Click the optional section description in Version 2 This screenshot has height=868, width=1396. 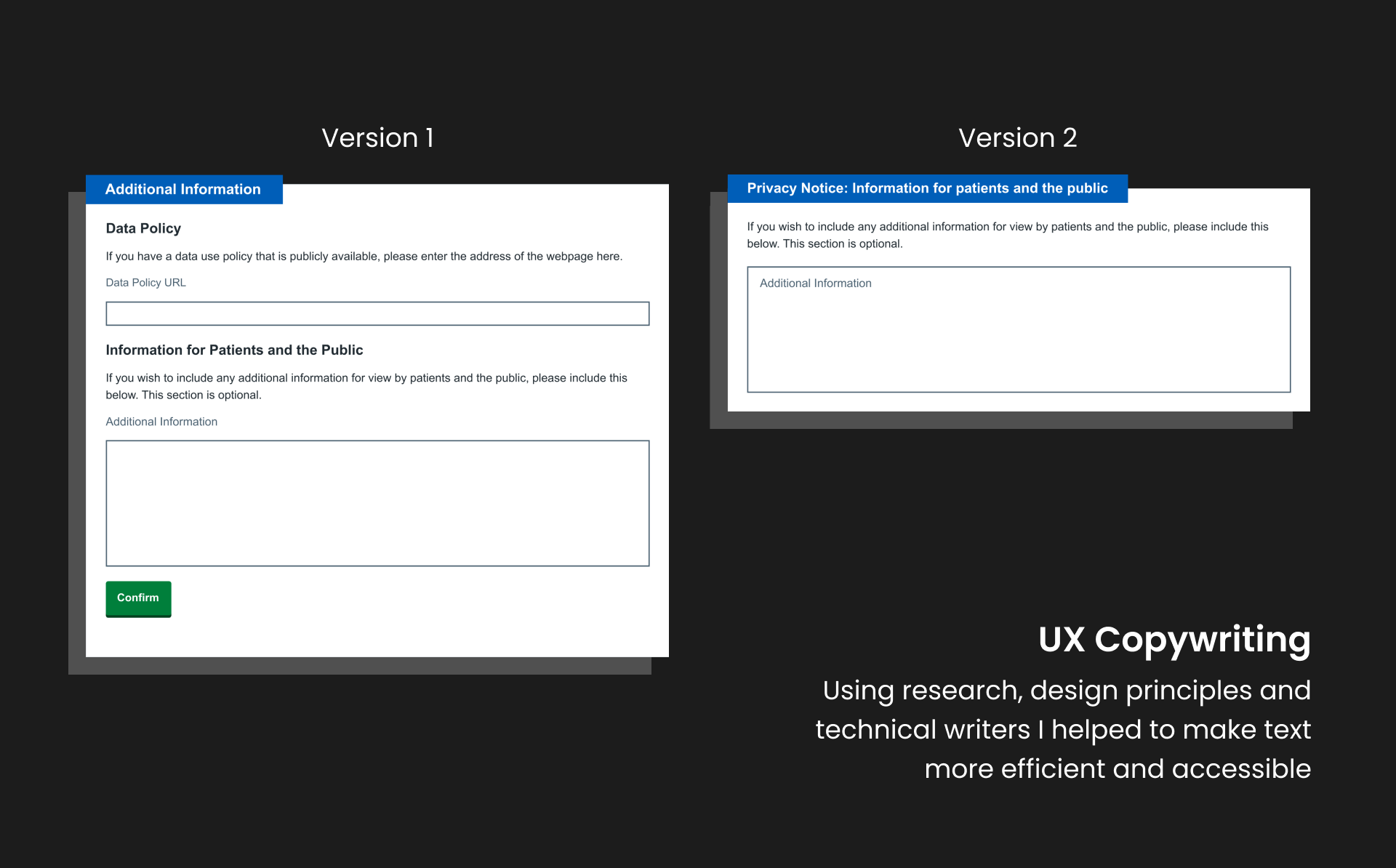1007,235
